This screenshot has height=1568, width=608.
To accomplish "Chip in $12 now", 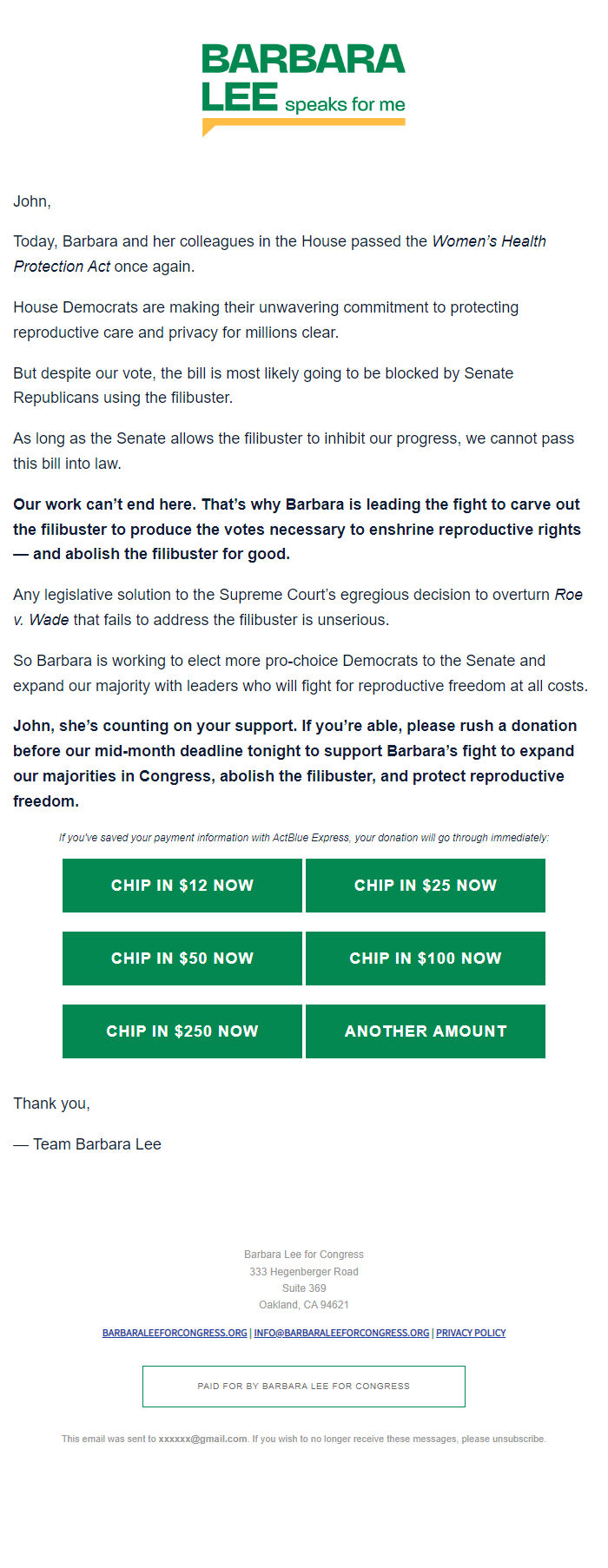I will coord(182,886).
